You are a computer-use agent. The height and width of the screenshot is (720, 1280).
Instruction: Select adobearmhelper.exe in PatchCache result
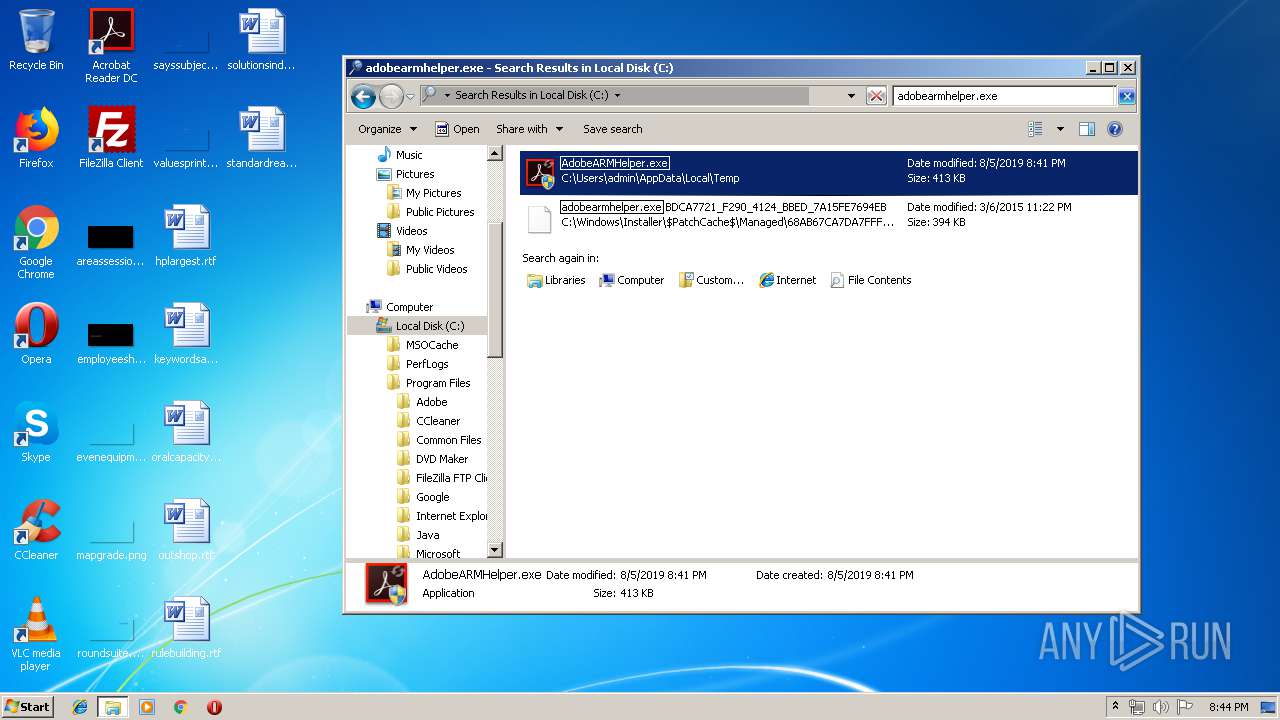point(828,215)
